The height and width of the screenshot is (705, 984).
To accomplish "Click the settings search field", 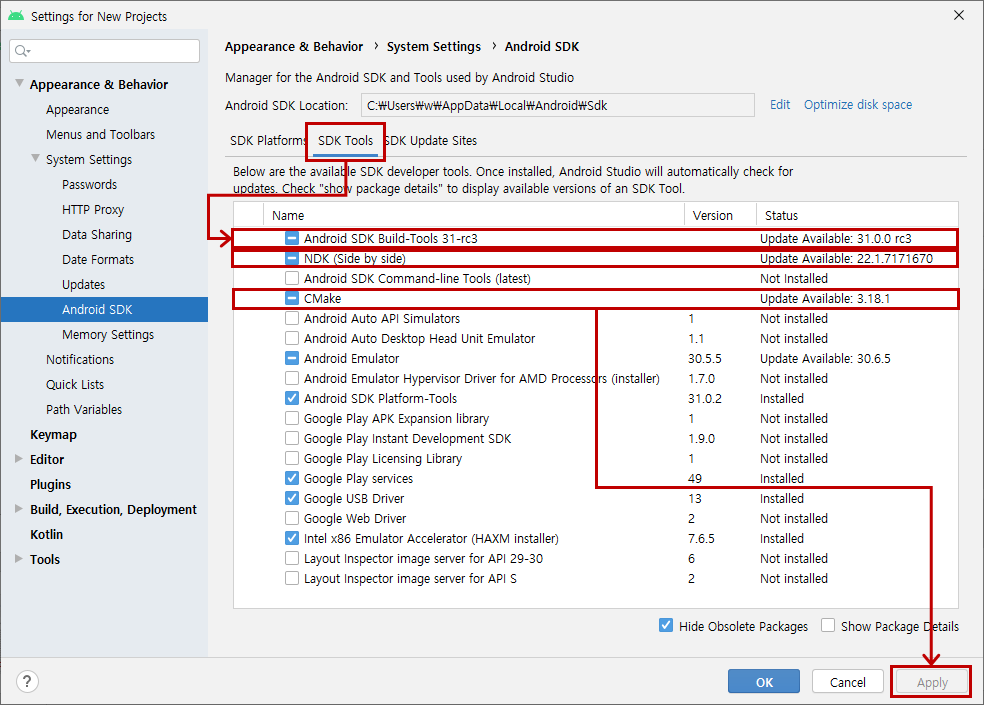I will (105, 51).
